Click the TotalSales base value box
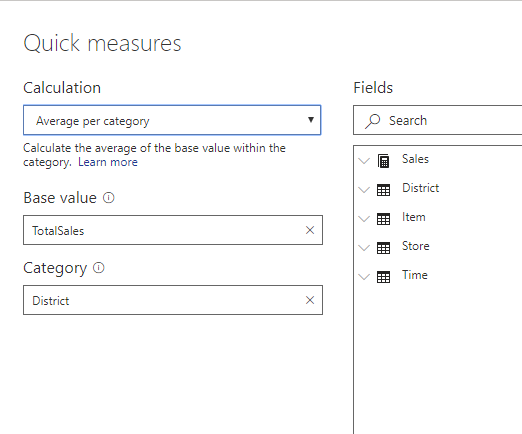The height and width of the screenshot is (434, 522). [173, 230]
